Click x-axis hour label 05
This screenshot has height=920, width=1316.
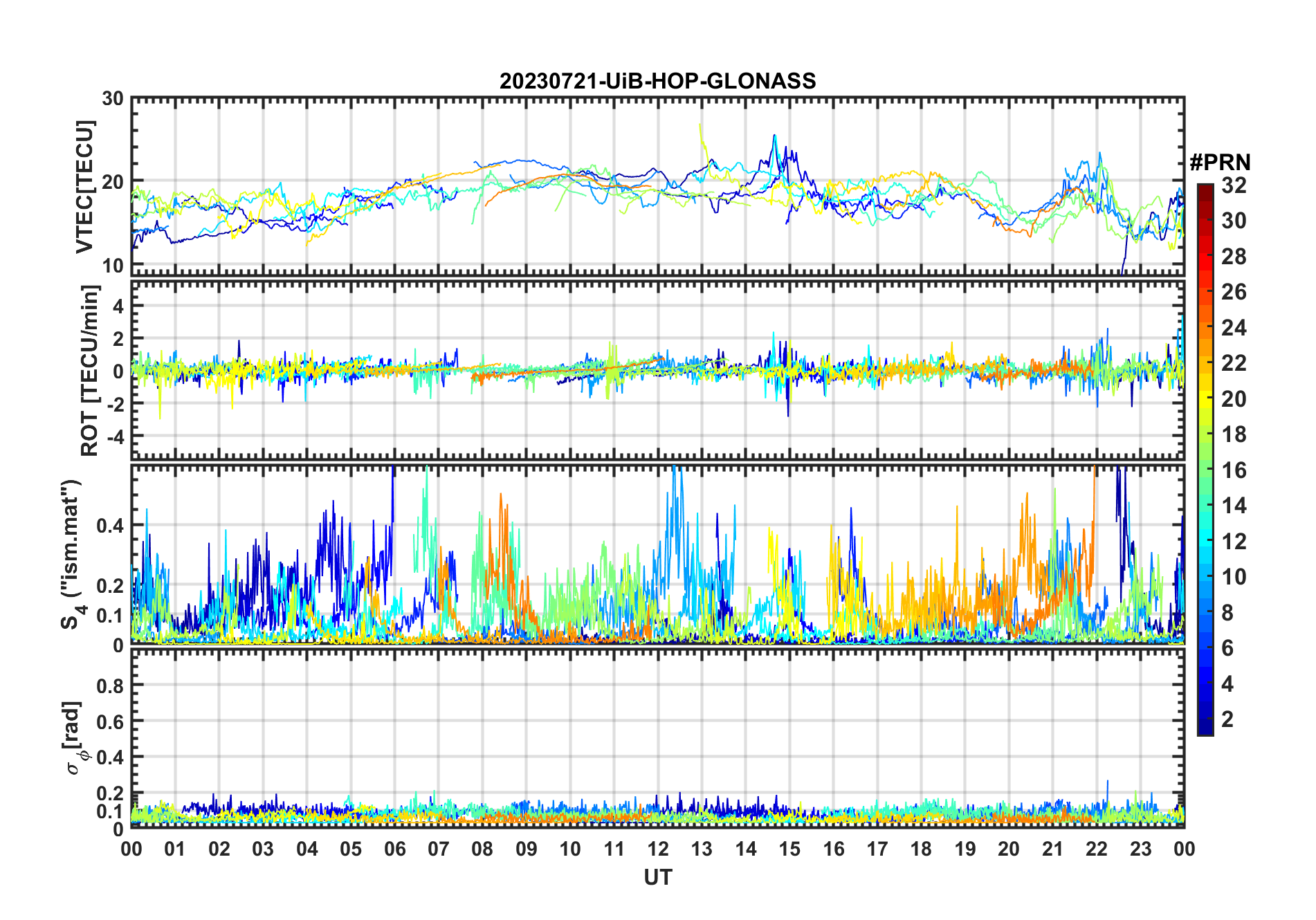coord(351,849)
